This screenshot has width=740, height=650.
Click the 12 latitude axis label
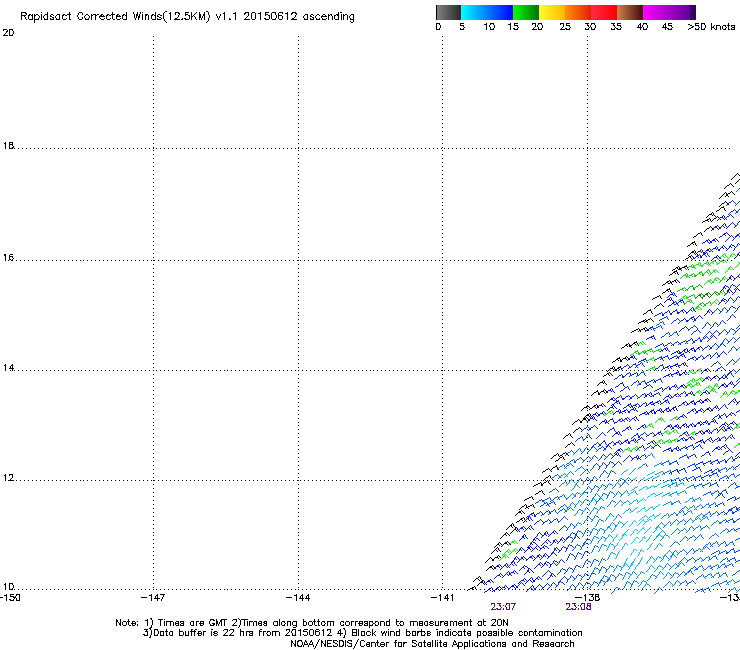8,478
